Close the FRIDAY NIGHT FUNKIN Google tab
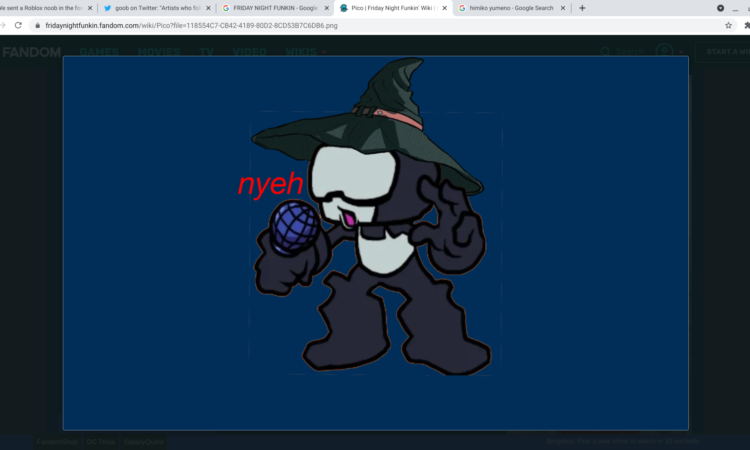 (x=327, y=8)
